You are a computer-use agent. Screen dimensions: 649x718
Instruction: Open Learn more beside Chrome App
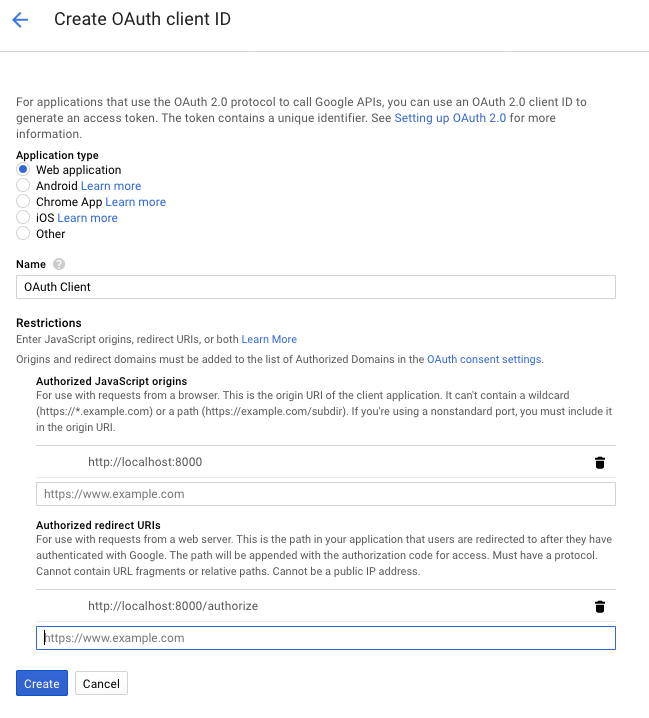[x=136, y=202]
